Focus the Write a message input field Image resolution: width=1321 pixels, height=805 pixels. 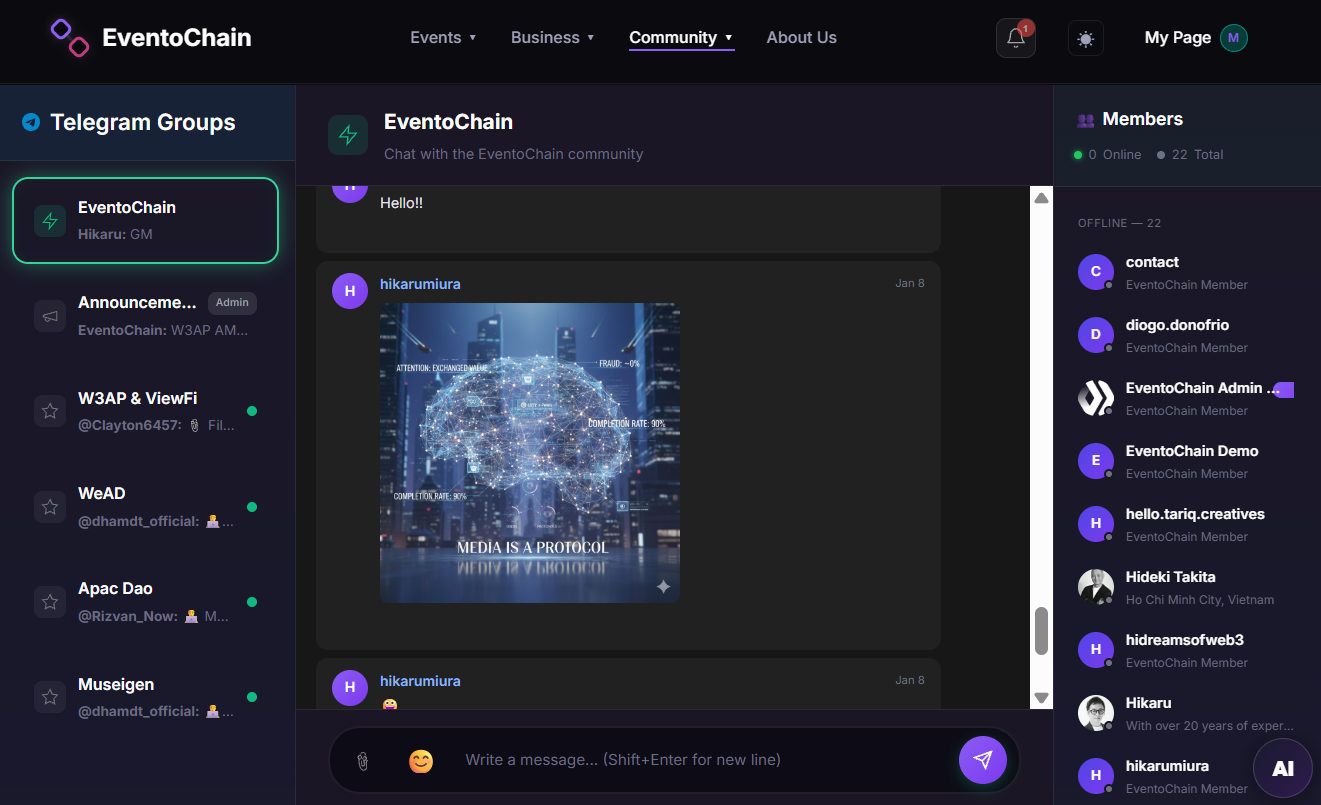[x=700, y=760]
